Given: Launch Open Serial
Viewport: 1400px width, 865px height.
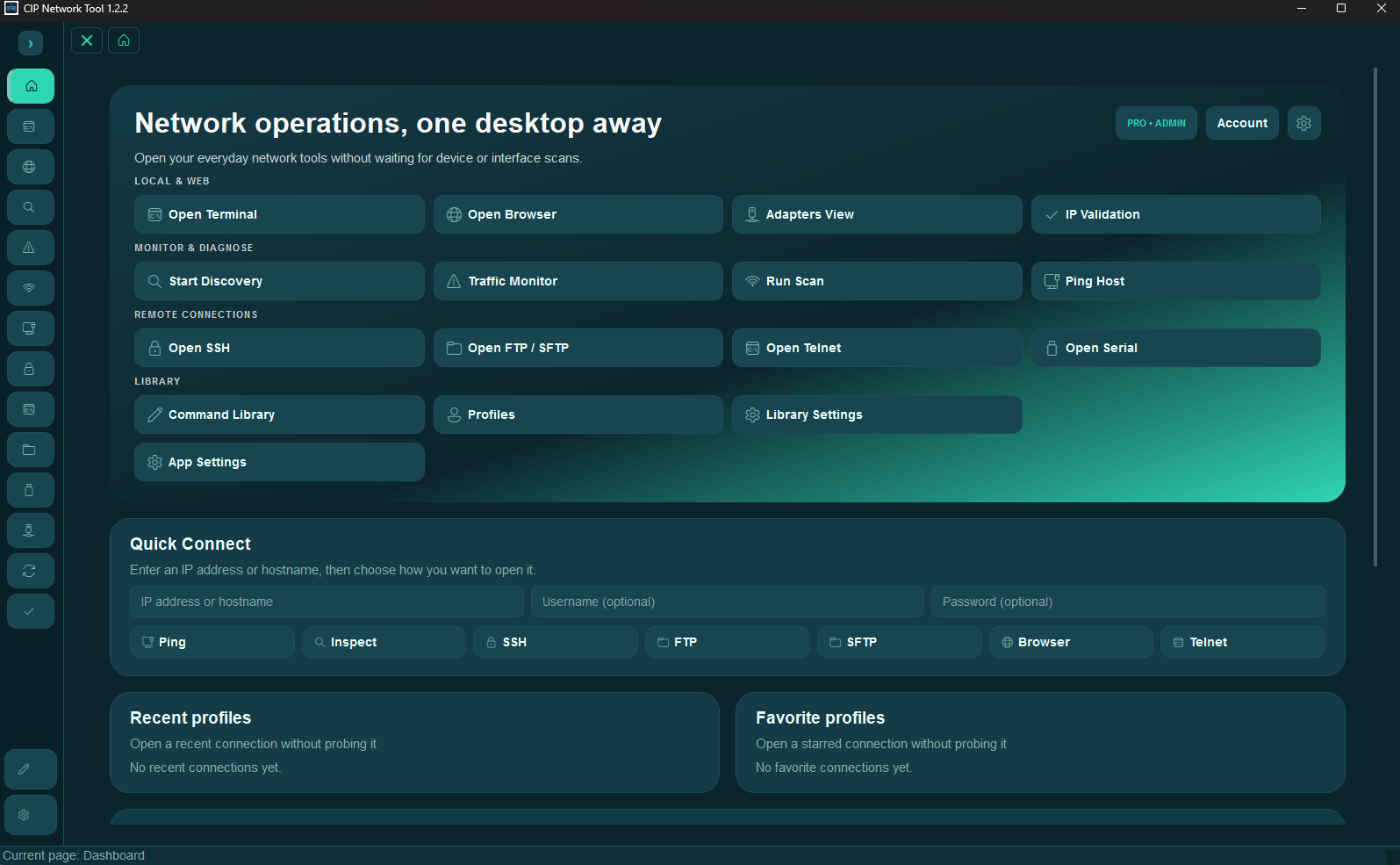Looking at the screenshot, I should (1176, 348).
